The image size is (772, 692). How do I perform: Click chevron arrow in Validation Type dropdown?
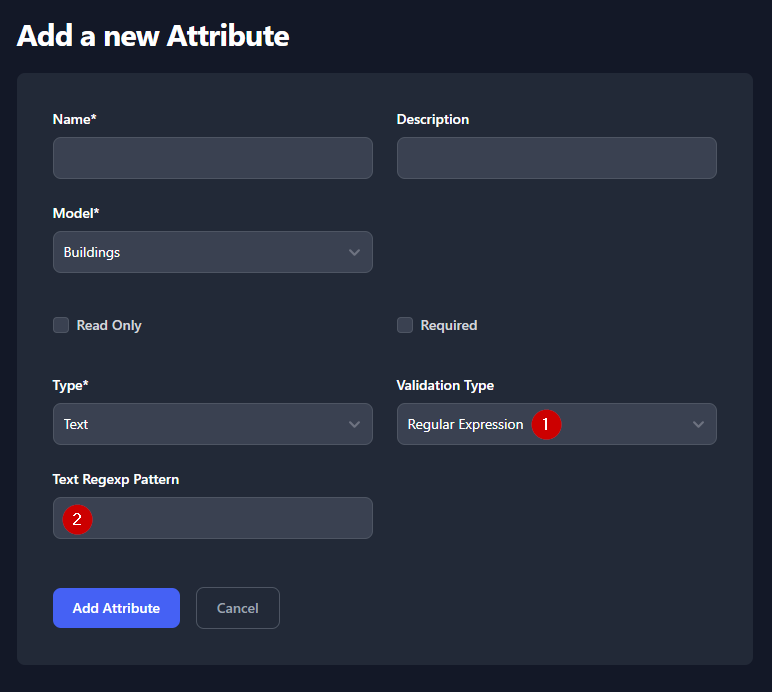698,424
